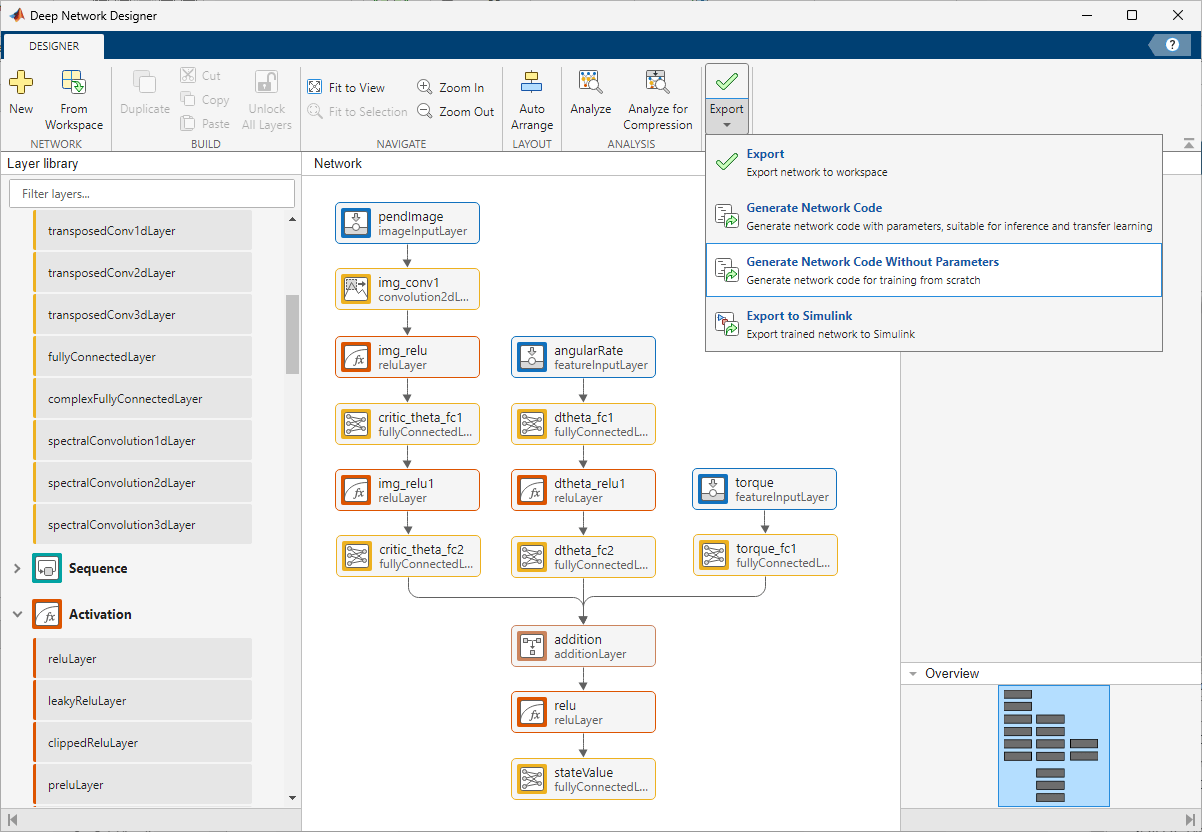Select the torque feature input node
Image resolution: width=1202 pixels, height=832 pixels.
765,489
